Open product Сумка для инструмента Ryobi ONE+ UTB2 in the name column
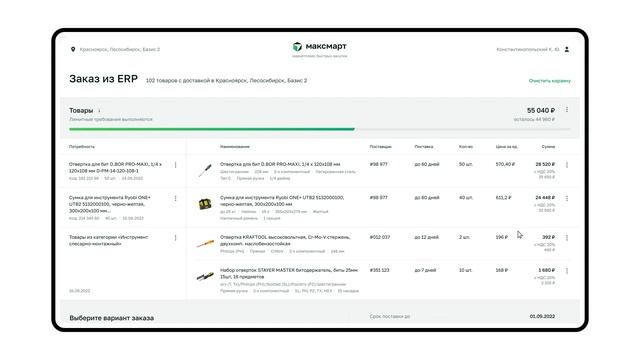The width and height of the screenshot is (640, 360). pyautogui.click(x=282, y=200)
